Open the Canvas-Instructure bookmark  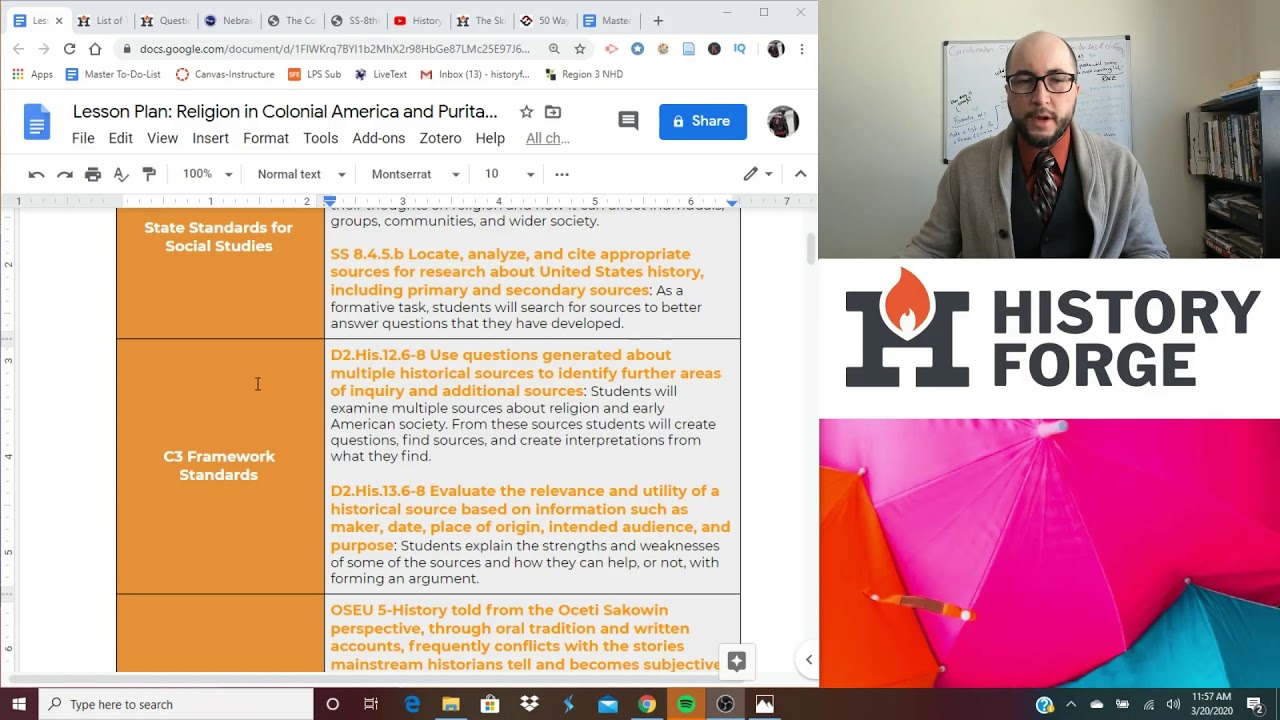225,74
